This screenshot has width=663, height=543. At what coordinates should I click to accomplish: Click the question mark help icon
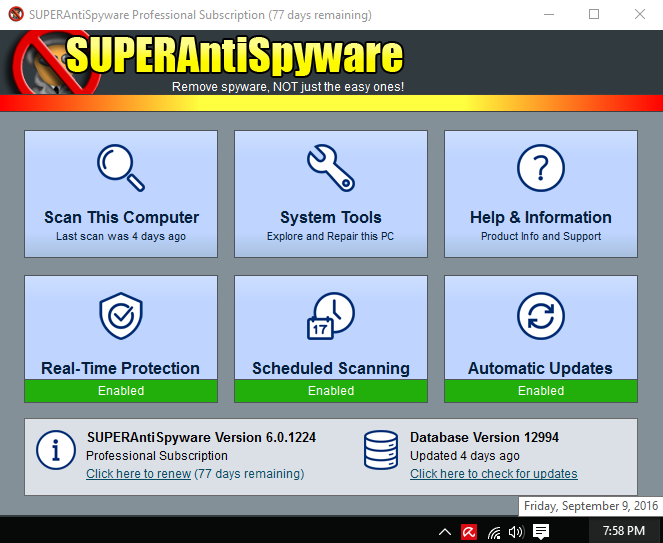coord(541,168)
